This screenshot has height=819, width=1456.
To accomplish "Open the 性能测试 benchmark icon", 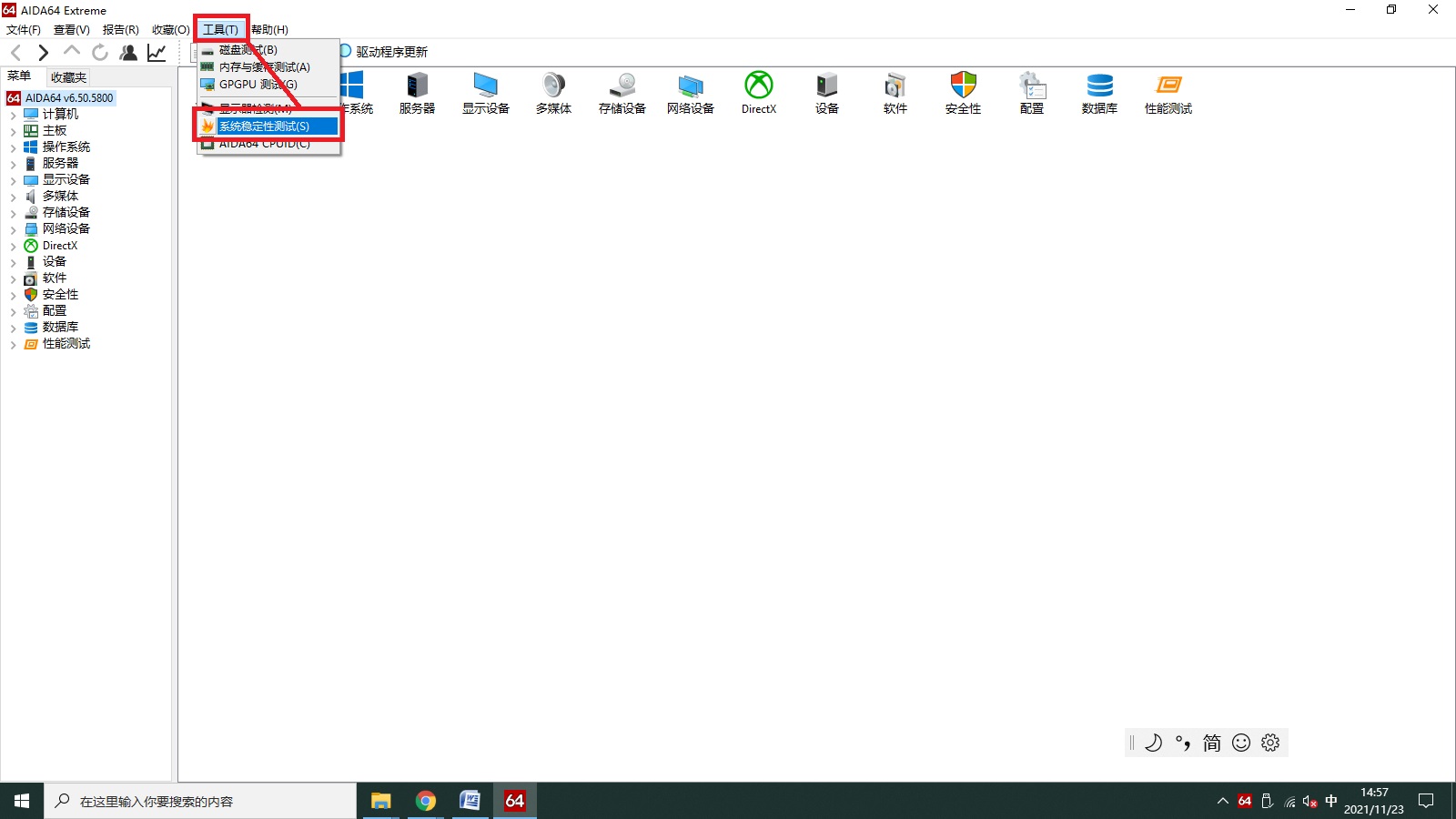I will point(1168,92).
